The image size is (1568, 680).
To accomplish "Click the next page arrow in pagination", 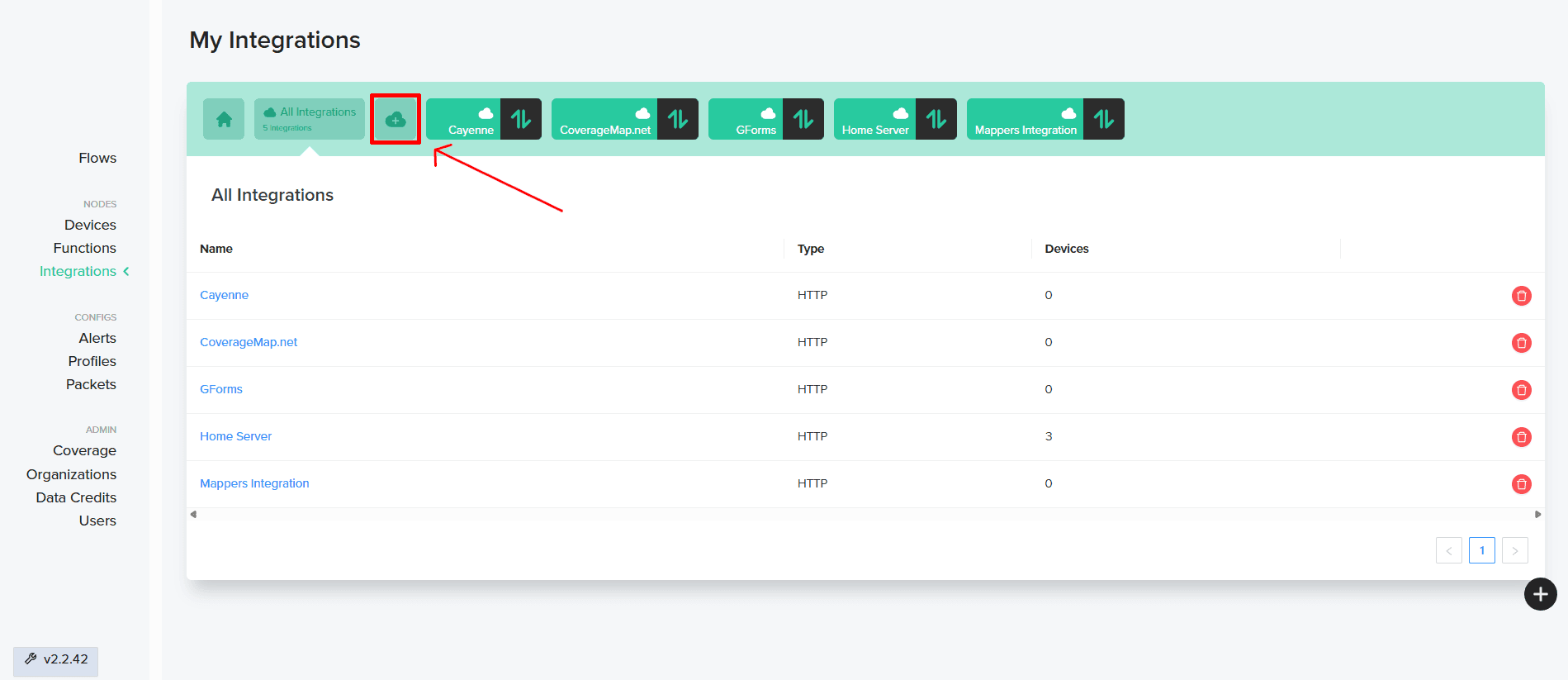I will tap(1515, 550).
